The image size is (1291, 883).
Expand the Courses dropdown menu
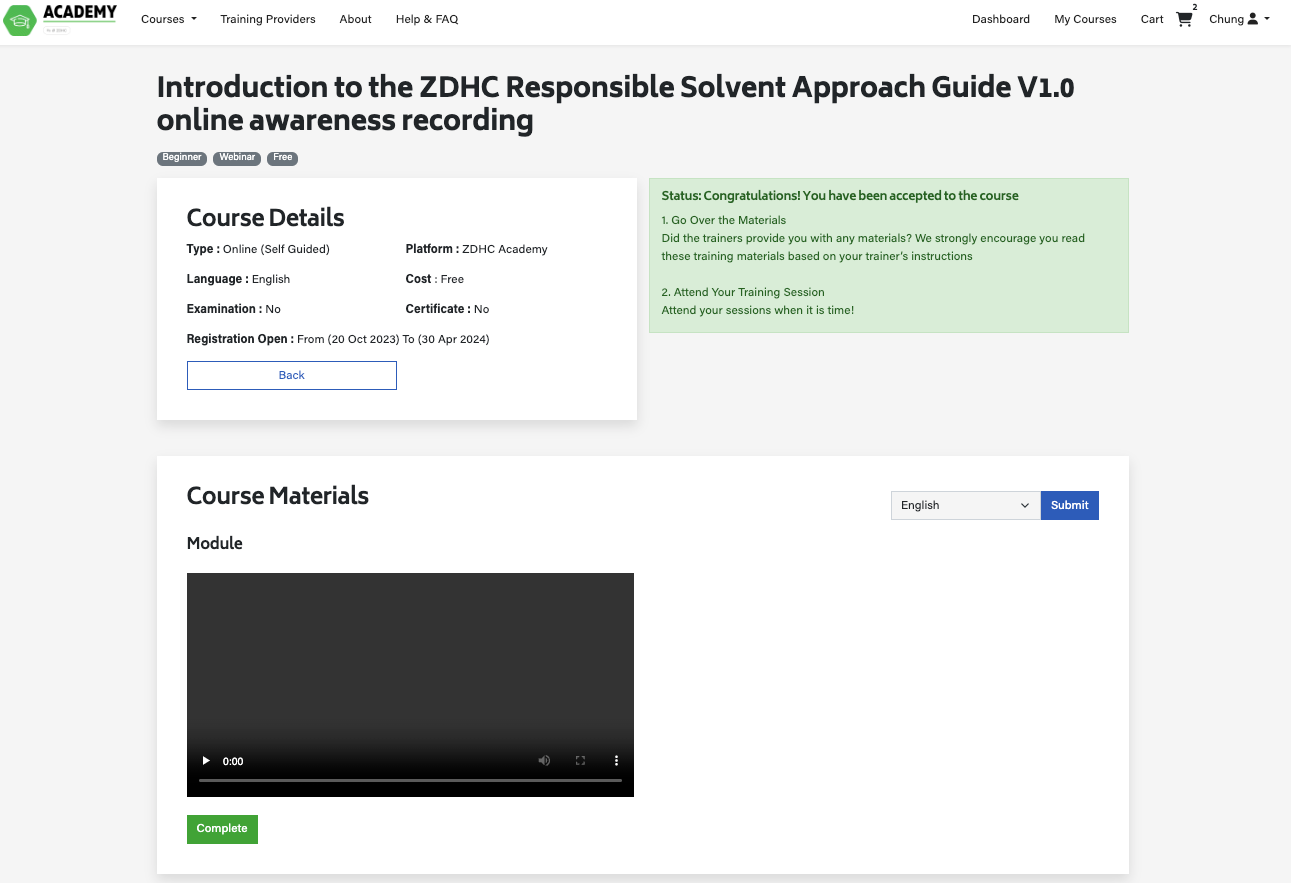tap(169, 19)
